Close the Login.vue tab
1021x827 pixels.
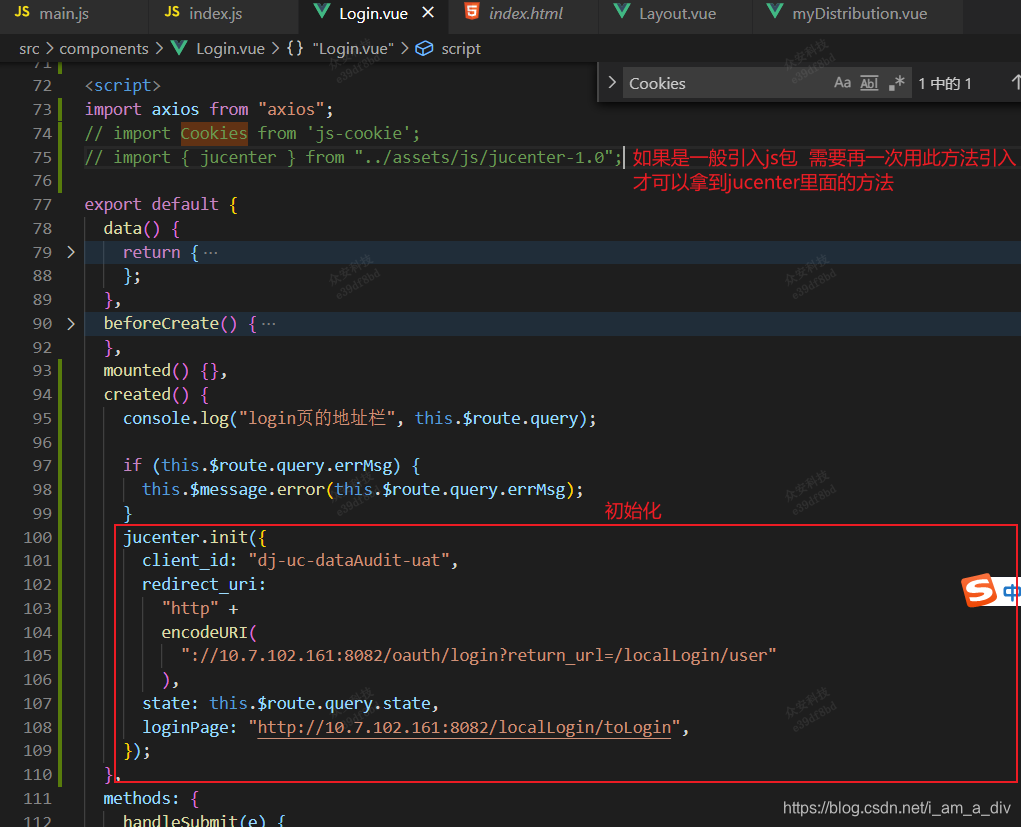point(428,12)
